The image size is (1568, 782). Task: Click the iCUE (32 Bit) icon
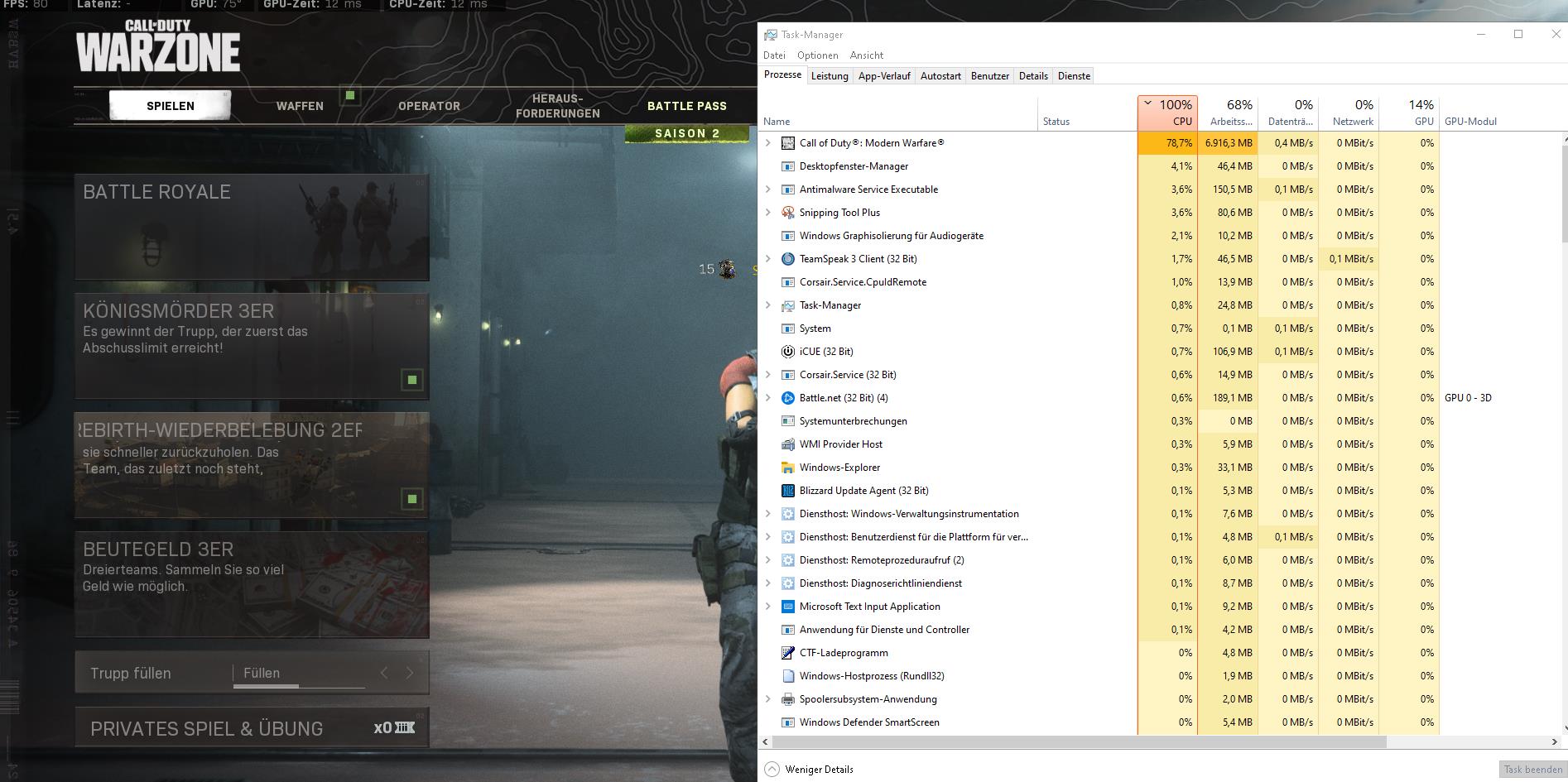[x=787, y=352]
